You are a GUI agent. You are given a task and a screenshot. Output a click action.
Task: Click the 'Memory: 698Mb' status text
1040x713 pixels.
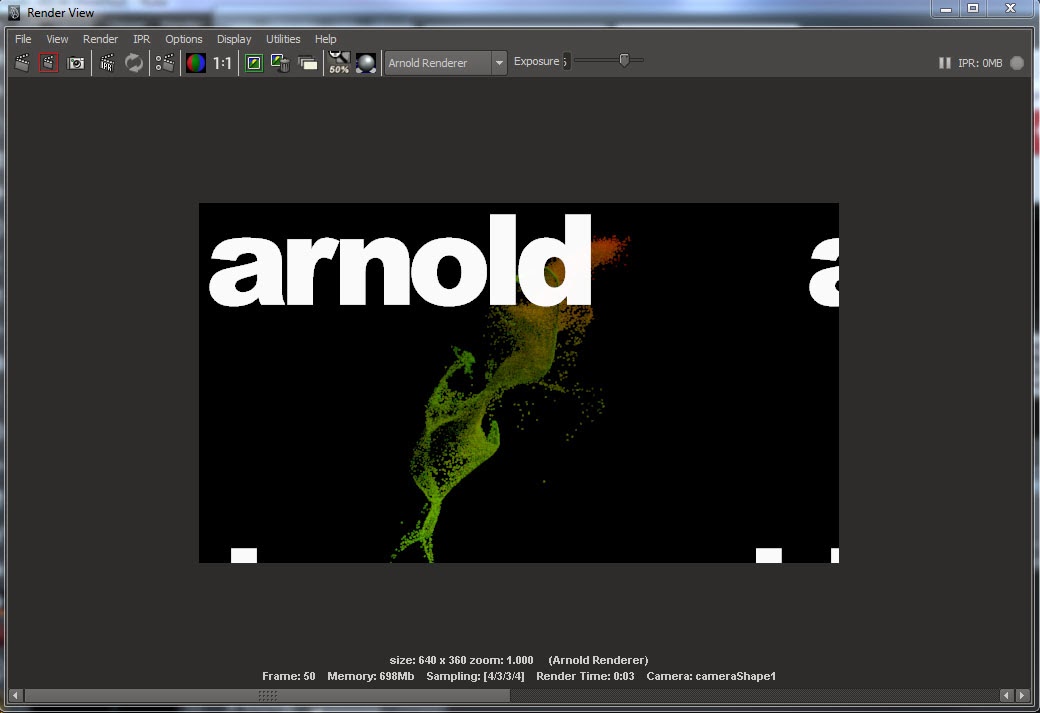click(370, 676)
